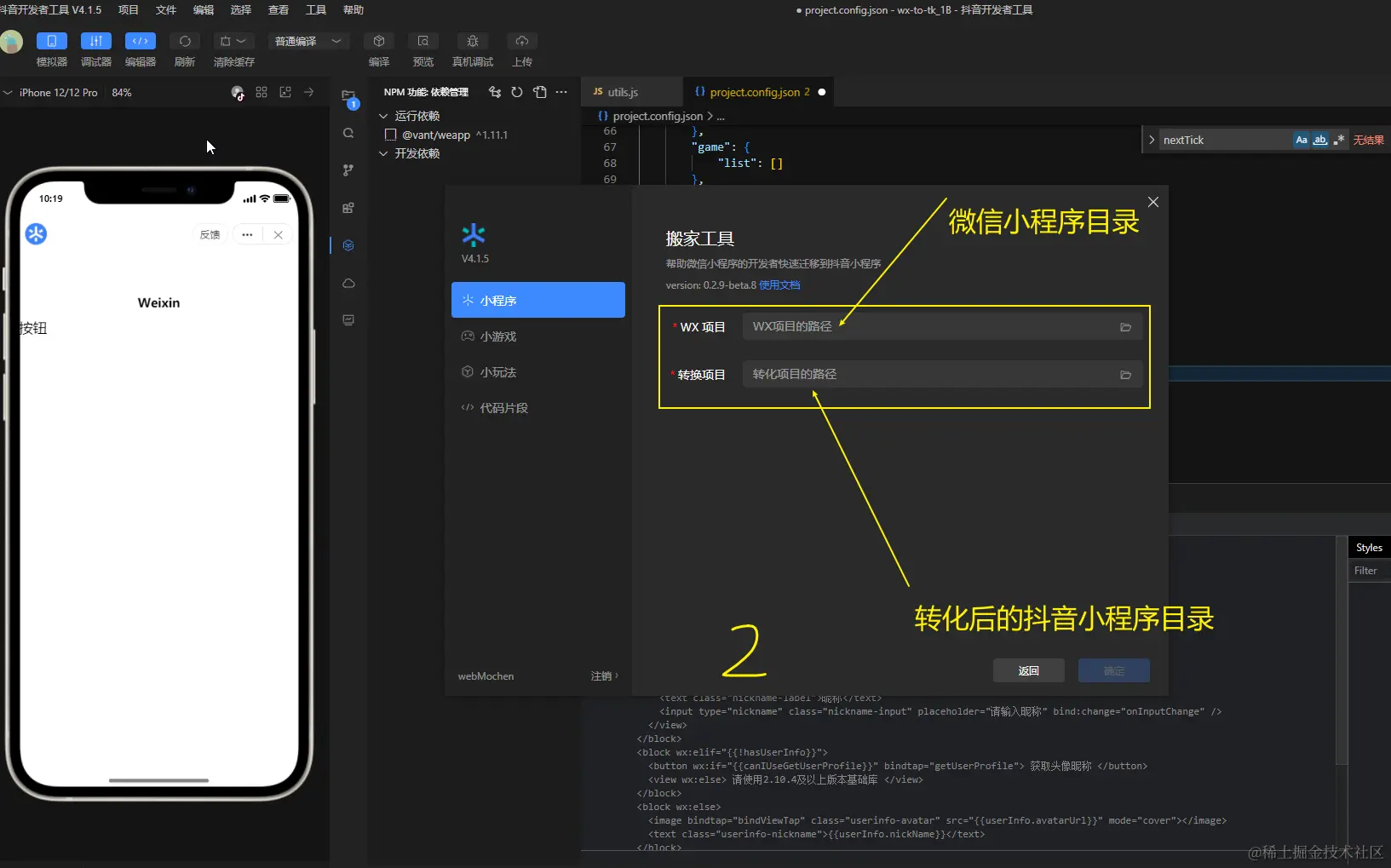Click the simulator's right arrow icon
This screenshot has width=1391, height=868.
pos(309,92)
